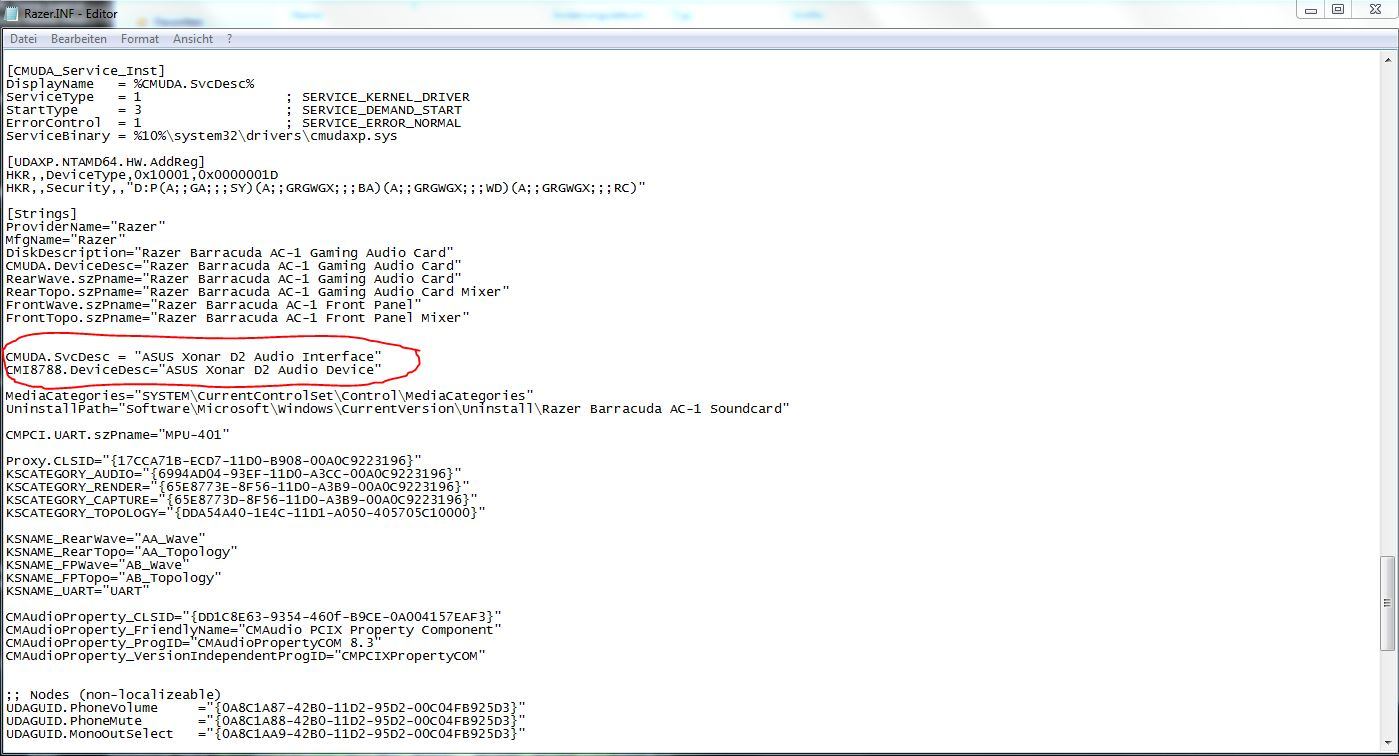
Task: Click the KSNAME_FPWave line
Action: (97, 565)
